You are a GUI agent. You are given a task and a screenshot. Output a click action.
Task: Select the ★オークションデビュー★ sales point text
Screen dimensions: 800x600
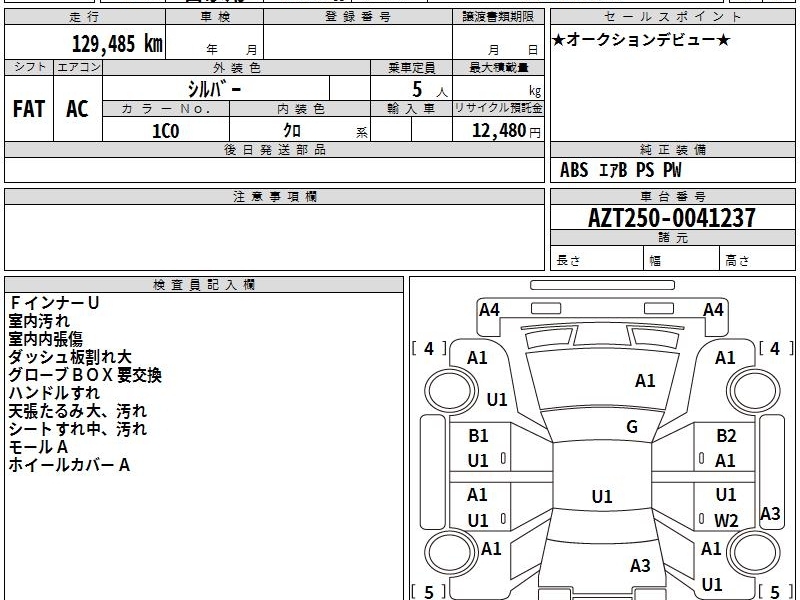coord(641,40)
